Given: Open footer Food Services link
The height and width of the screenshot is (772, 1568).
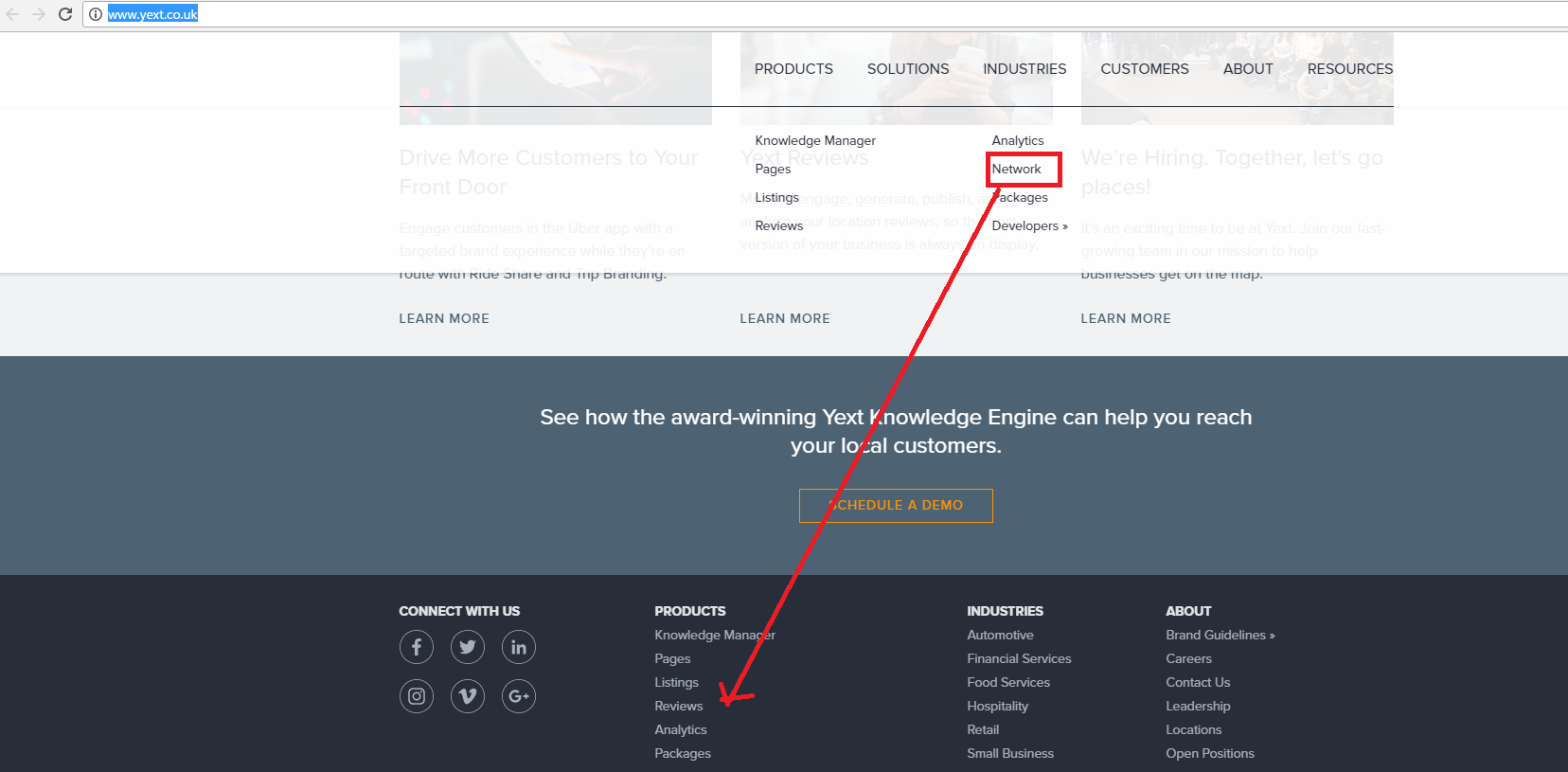Looking at the screenshot, I should point(1008,682).
